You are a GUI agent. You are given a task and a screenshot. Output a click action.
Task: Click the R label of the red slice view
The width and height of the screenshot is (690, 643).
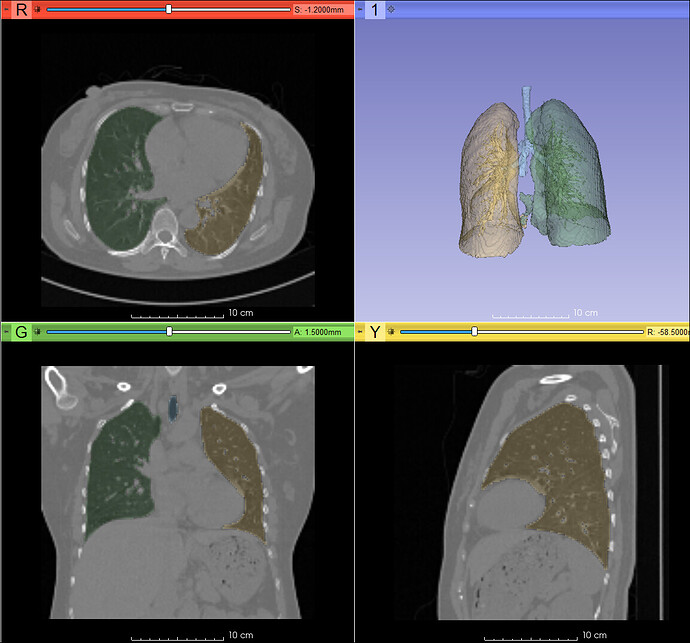[19, 9]
